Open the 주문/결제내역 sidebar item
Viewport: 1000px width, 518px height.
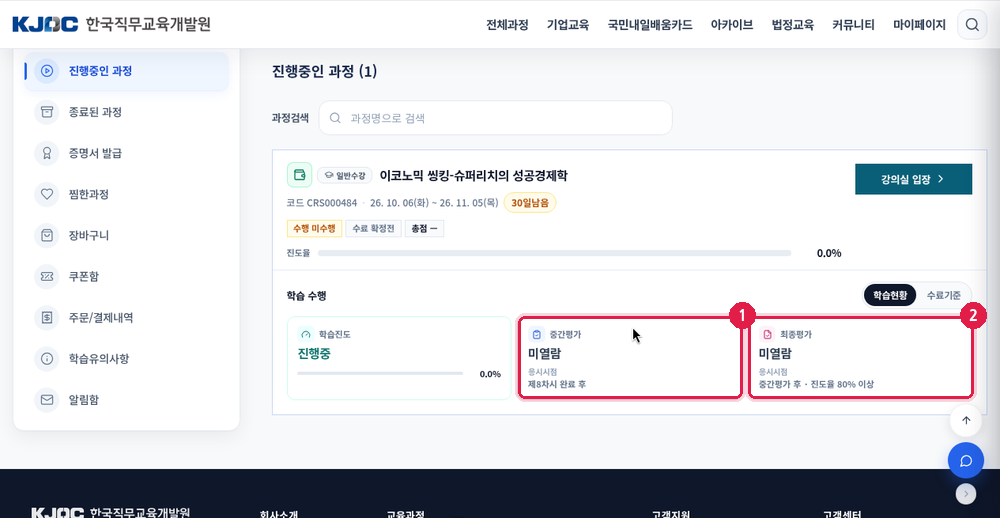(126, 317)
